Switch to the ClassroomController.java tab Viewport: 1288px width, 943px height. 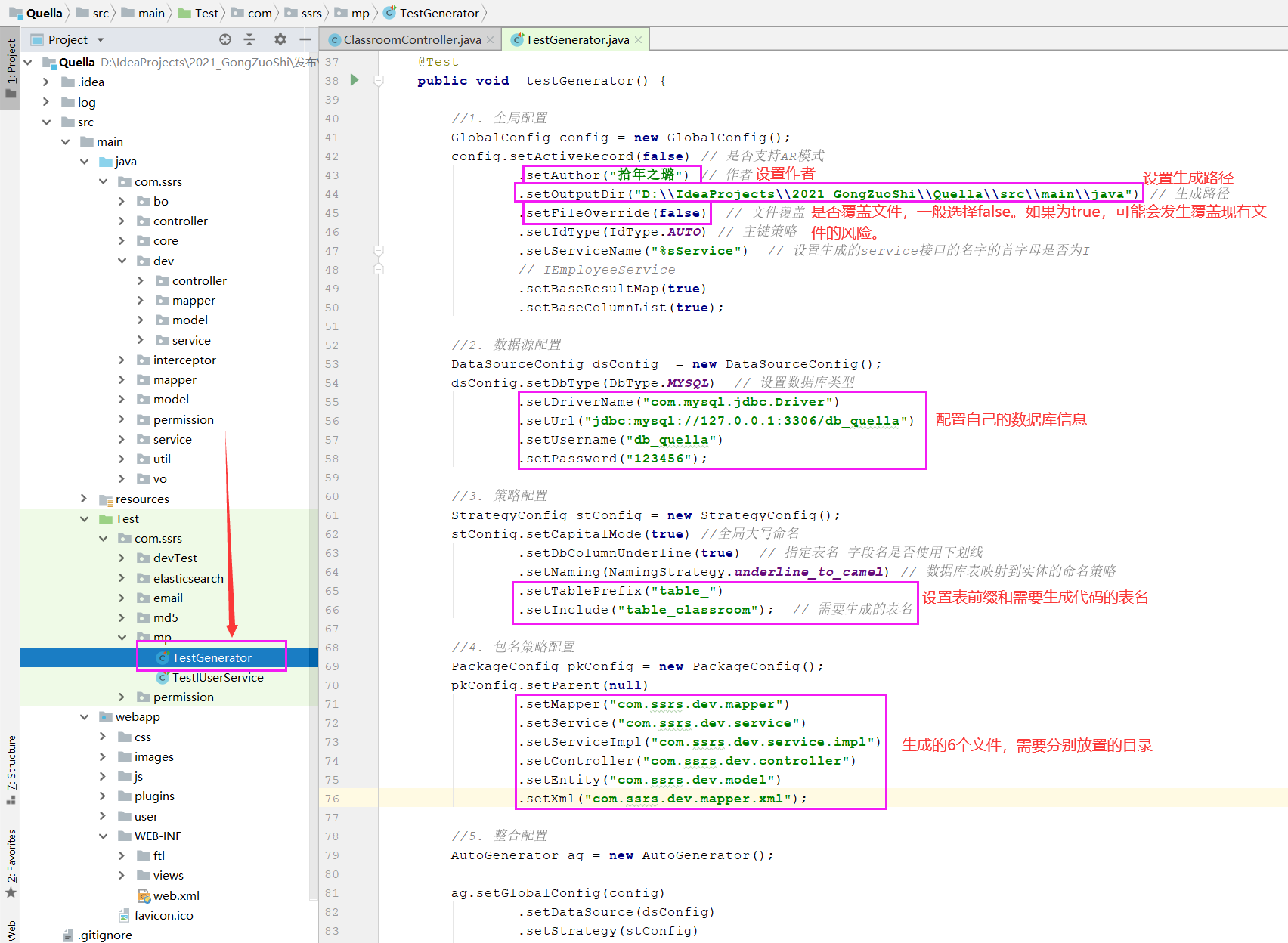(x=413, y=39)
